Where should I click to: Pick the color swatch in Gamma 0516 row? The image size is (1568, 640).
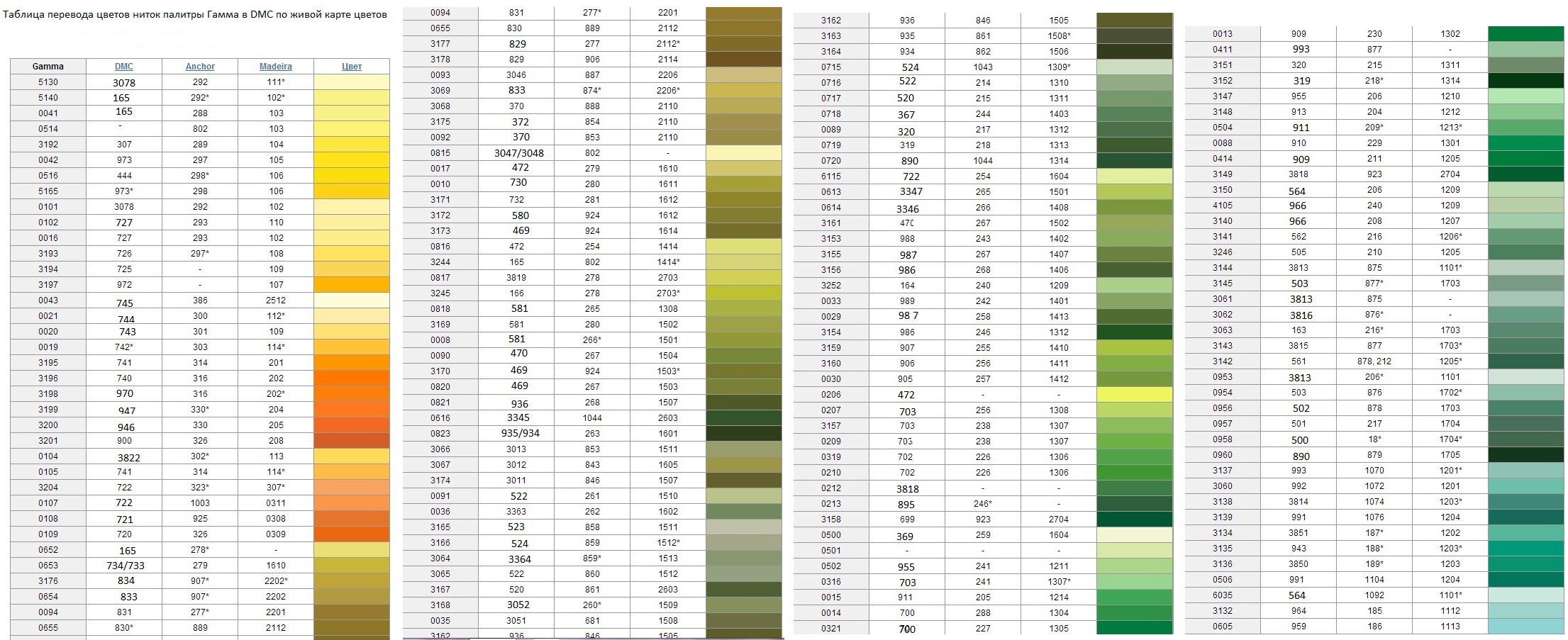[352, 176]
